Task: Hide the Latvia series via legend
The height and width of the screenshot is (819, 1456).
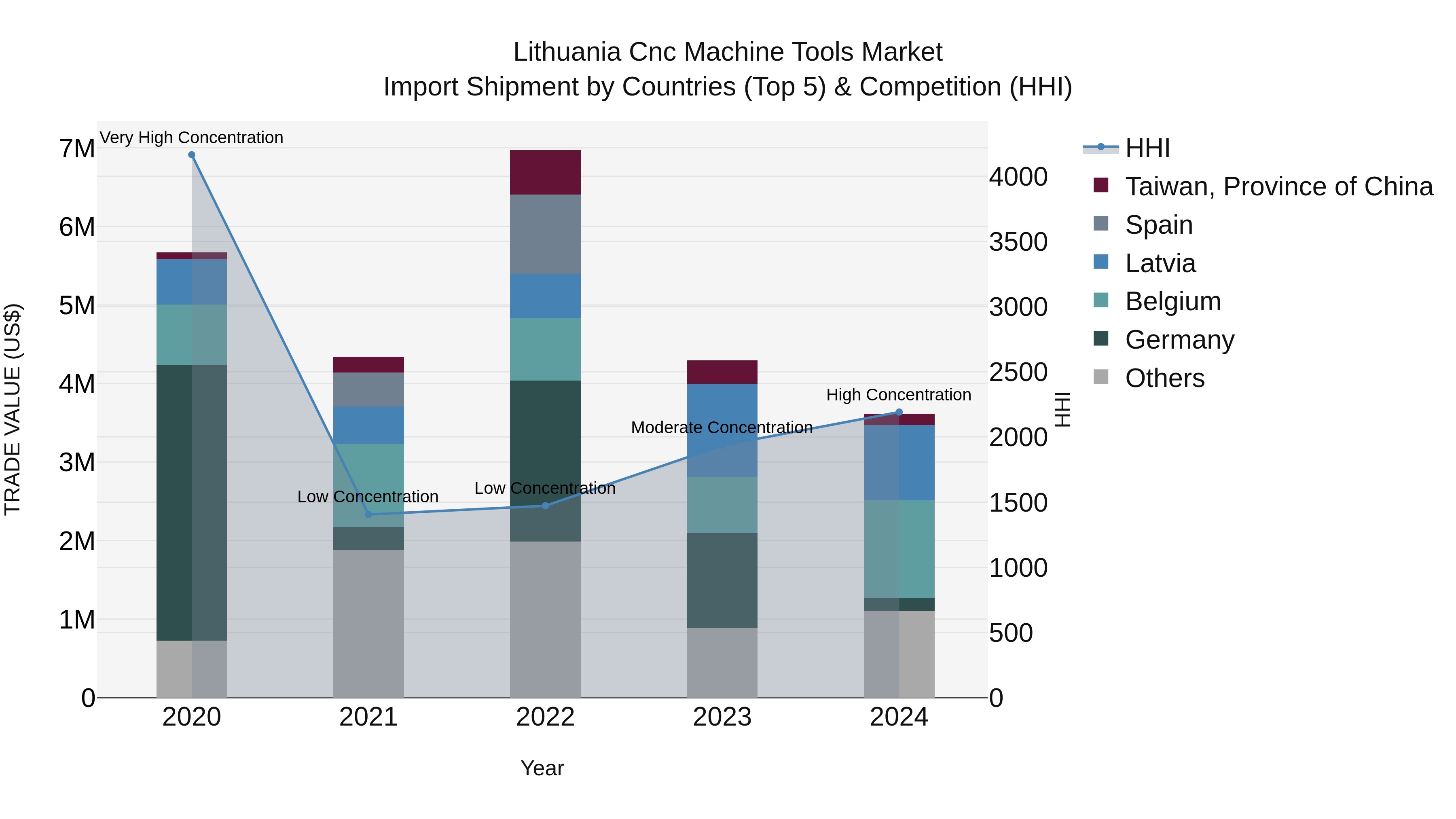Action: (x=1145, y=263)
